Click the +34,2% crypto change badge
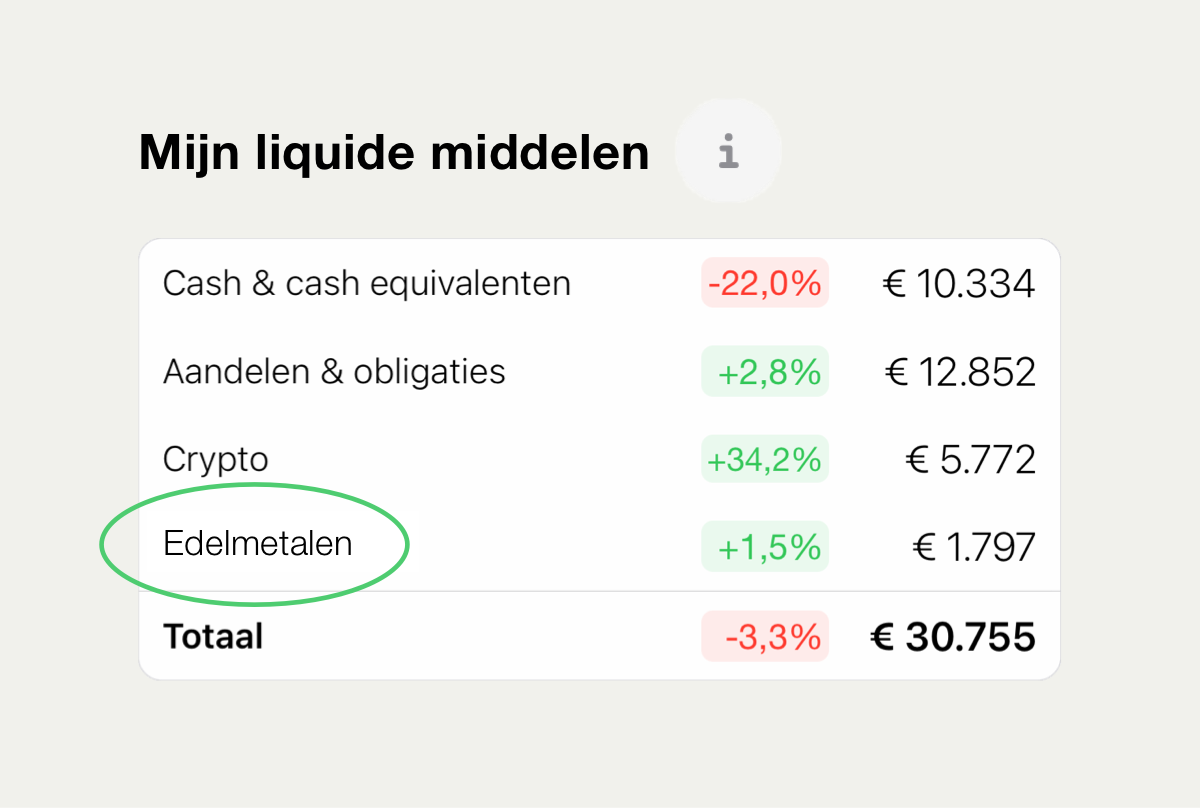Viewport: 1200px width, 808px height. [765, 460]
